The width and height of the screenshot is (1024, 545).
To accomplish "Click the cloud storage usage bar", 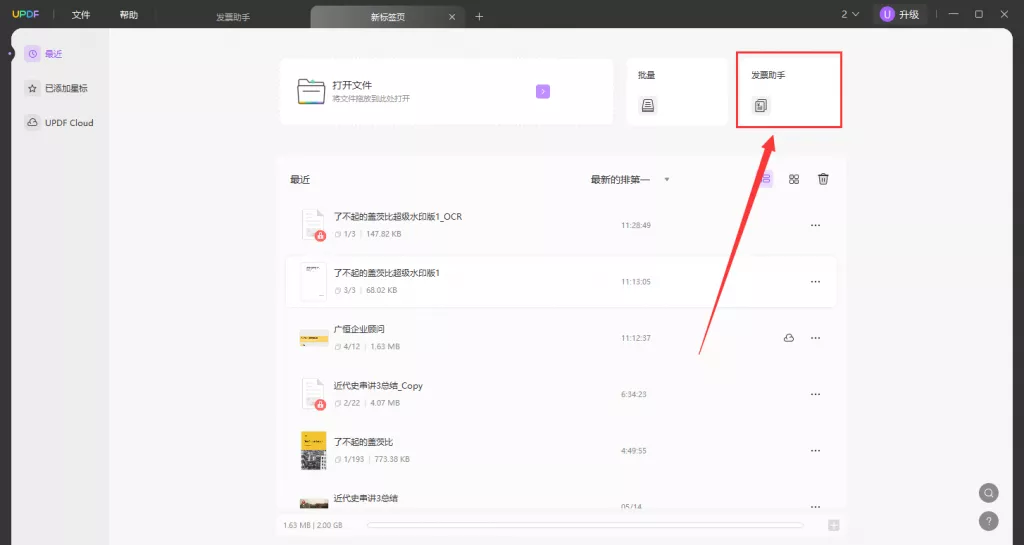I will (585, 525).
